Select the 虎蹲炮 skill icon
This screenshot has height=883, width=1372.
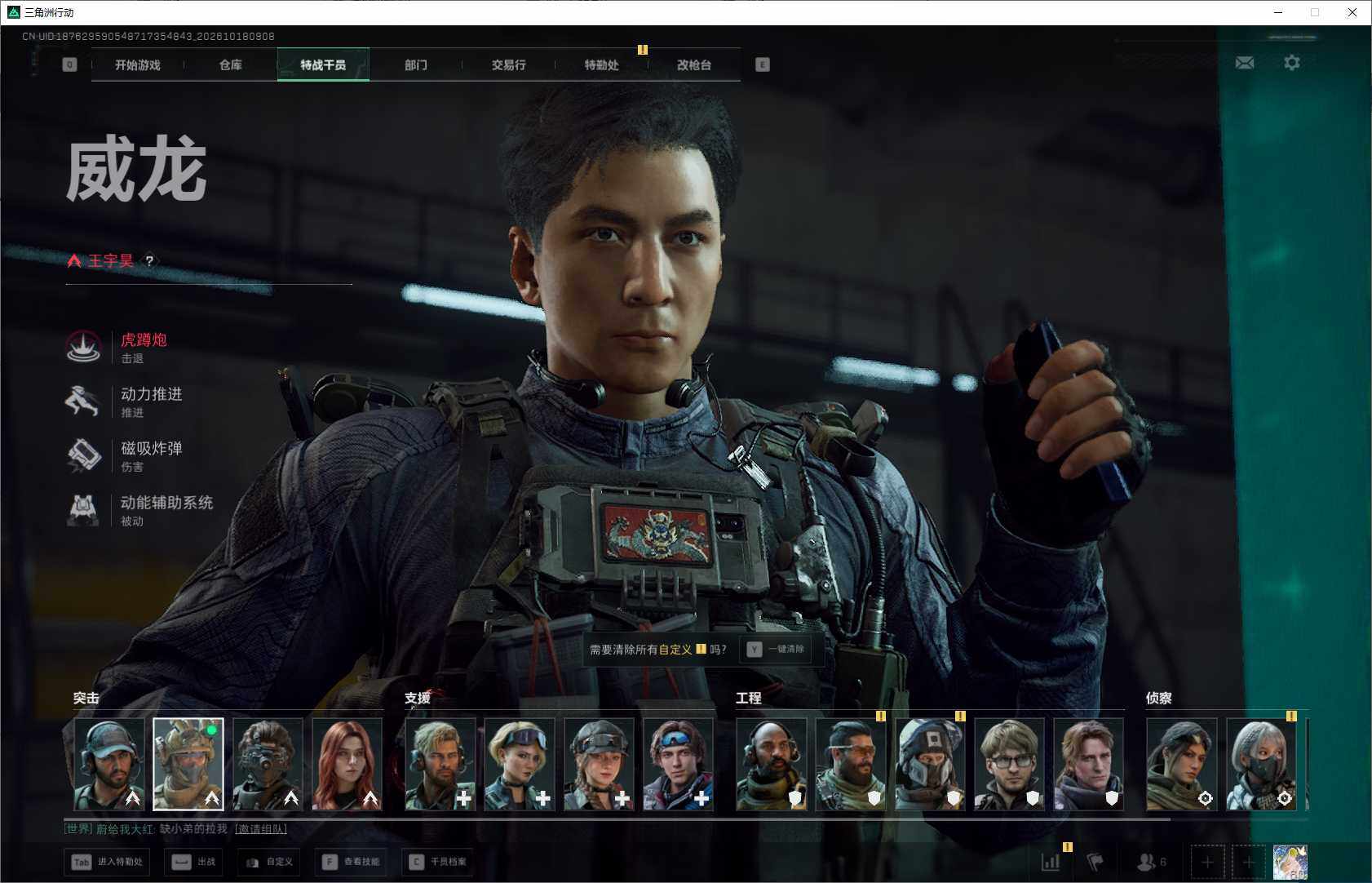tap(83, 347)
